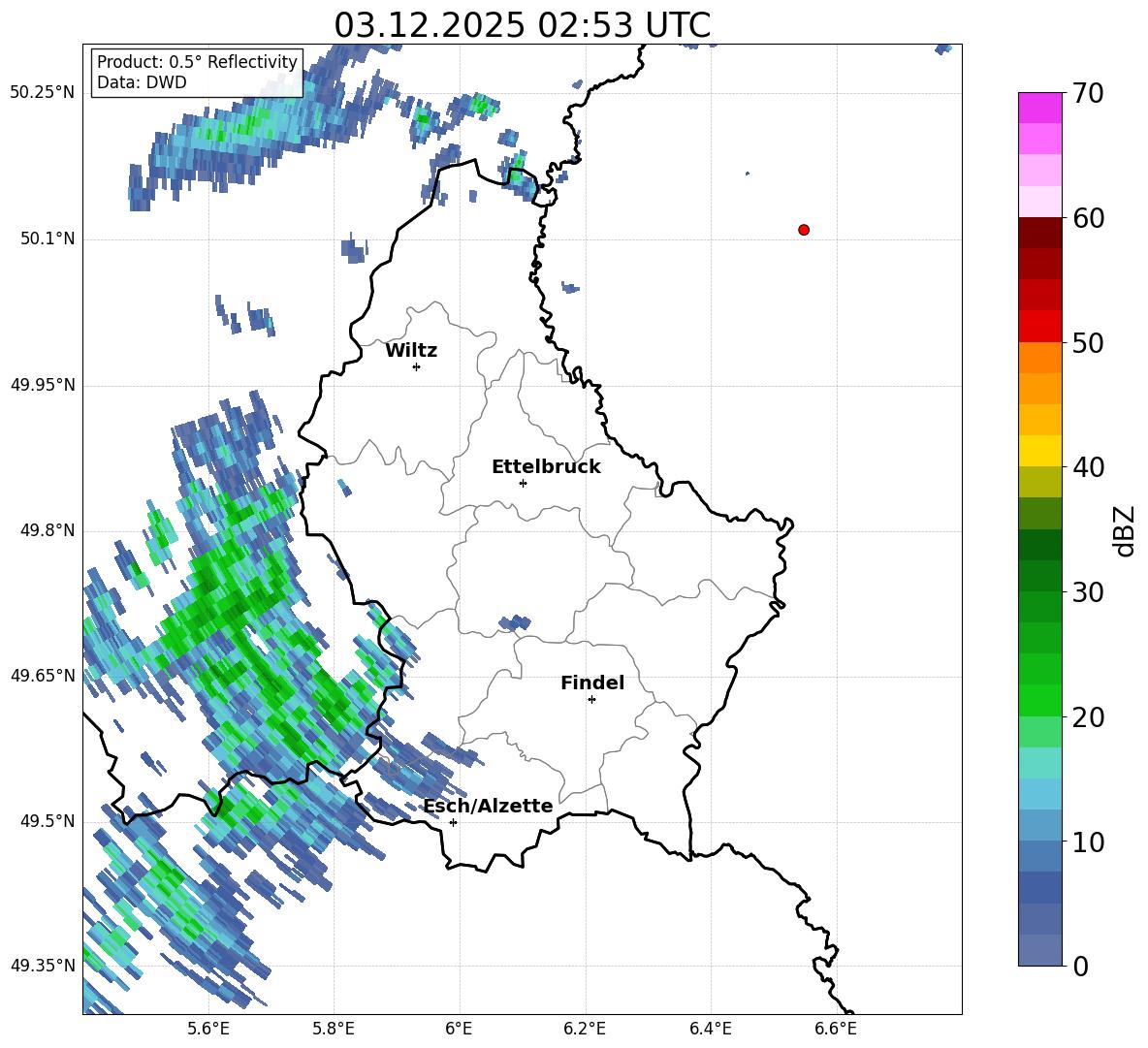Click the 5.6°E longitude label
Screen dimensions: 1148x1048
tap(208, 1029)
